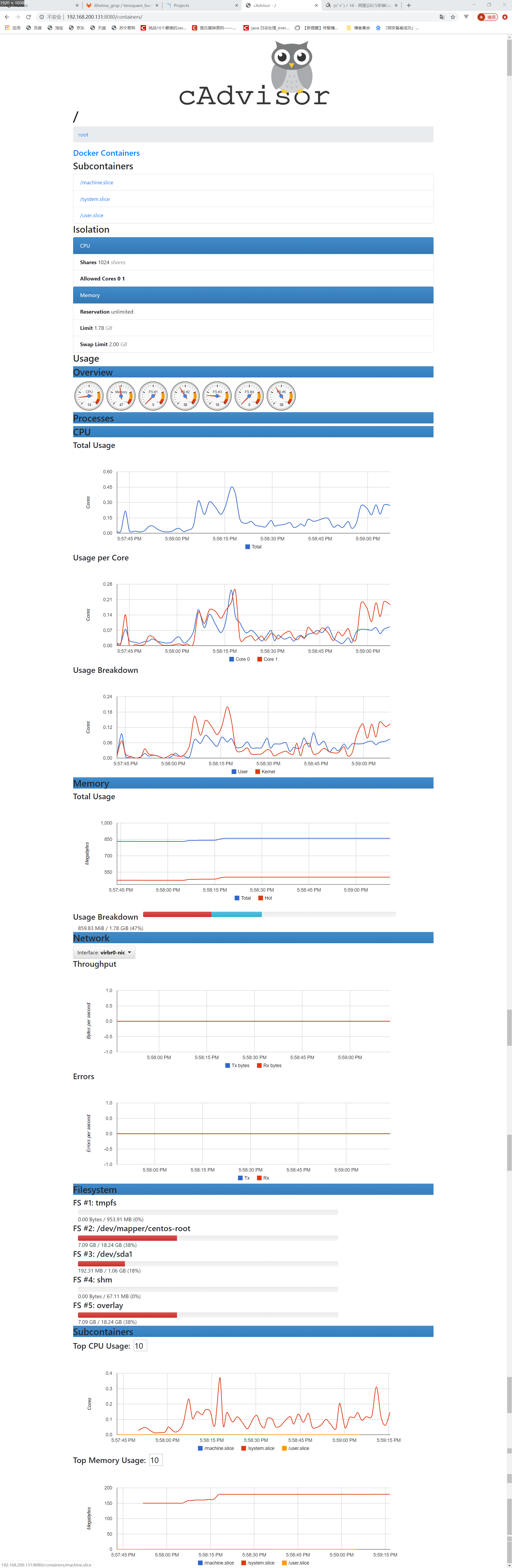The width and height of the screenshot is (512, 1568).
Task: Click the memory Usage Breakdown progress bar
Action: [269, 914]
